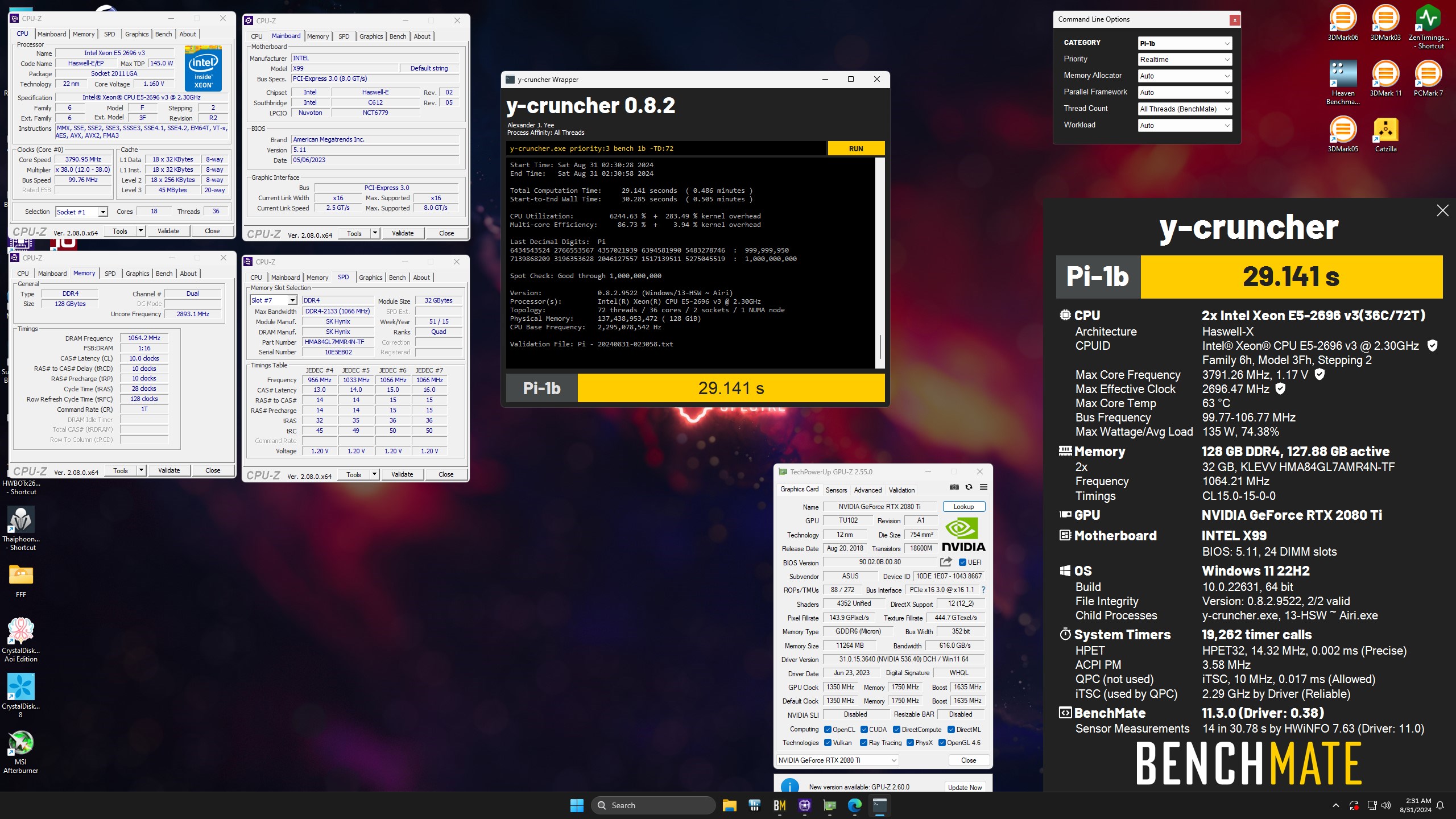Launch CrystalDisk 8 desktop icon
This screenshot has height=819, width=1456.
click(x=21, y=696)
